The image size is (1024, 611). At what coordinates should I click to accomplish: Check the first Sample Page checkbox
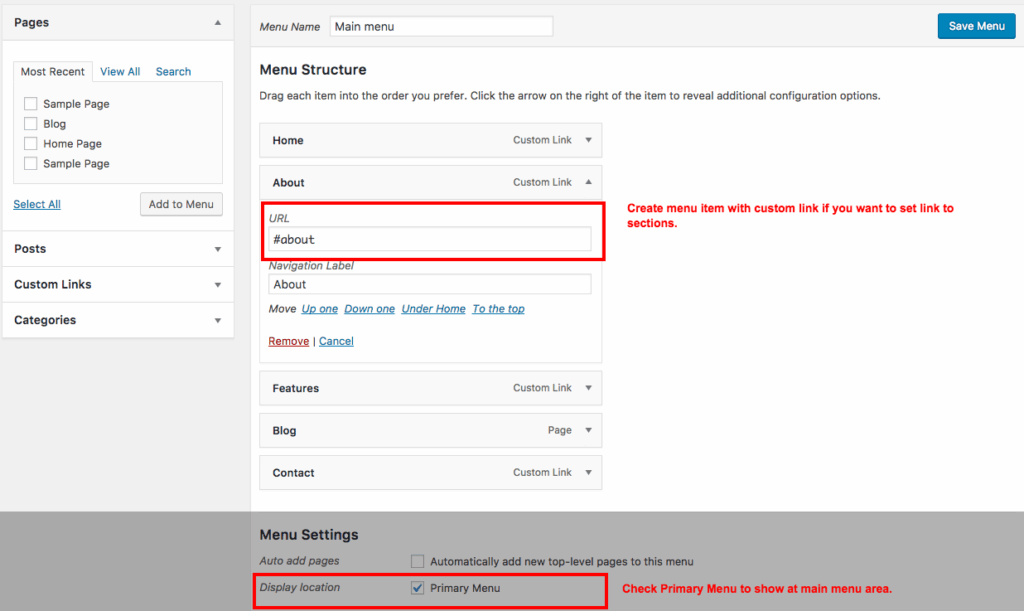[x=31, y=104]
